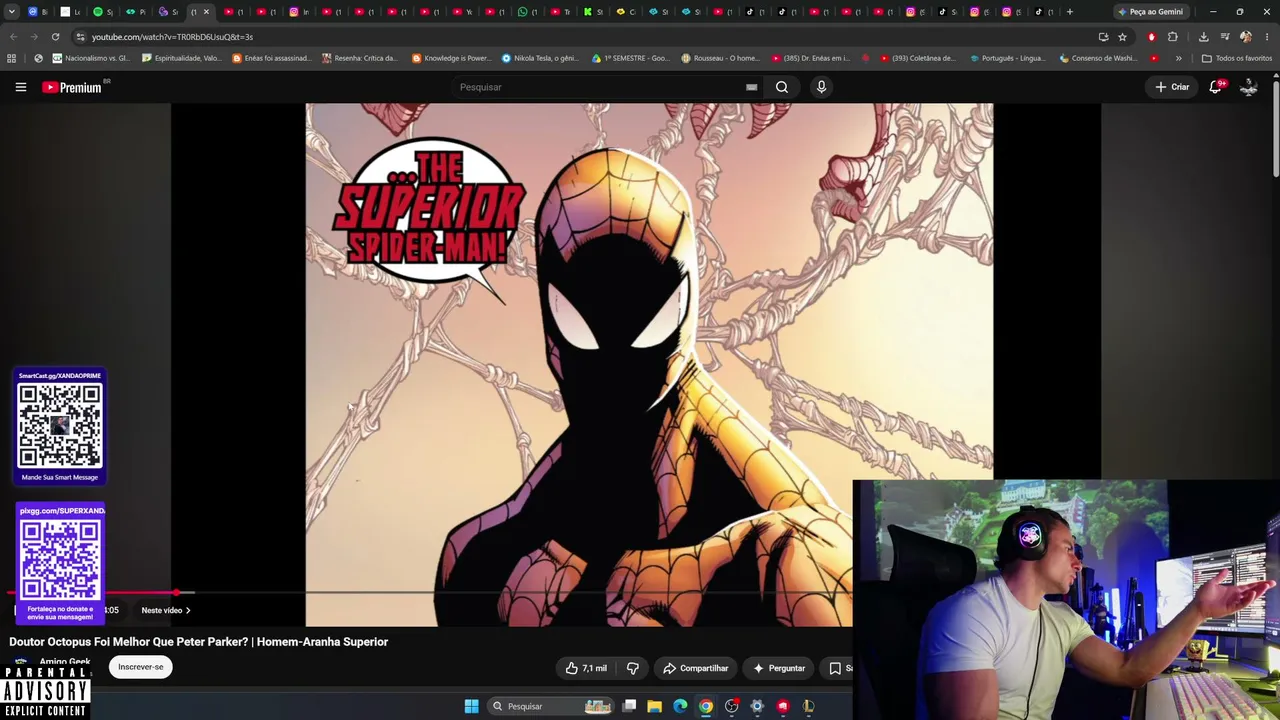Expand the hidden bookmarks overflow chevron
The image size is (1280, 720).
(1178, 58)
